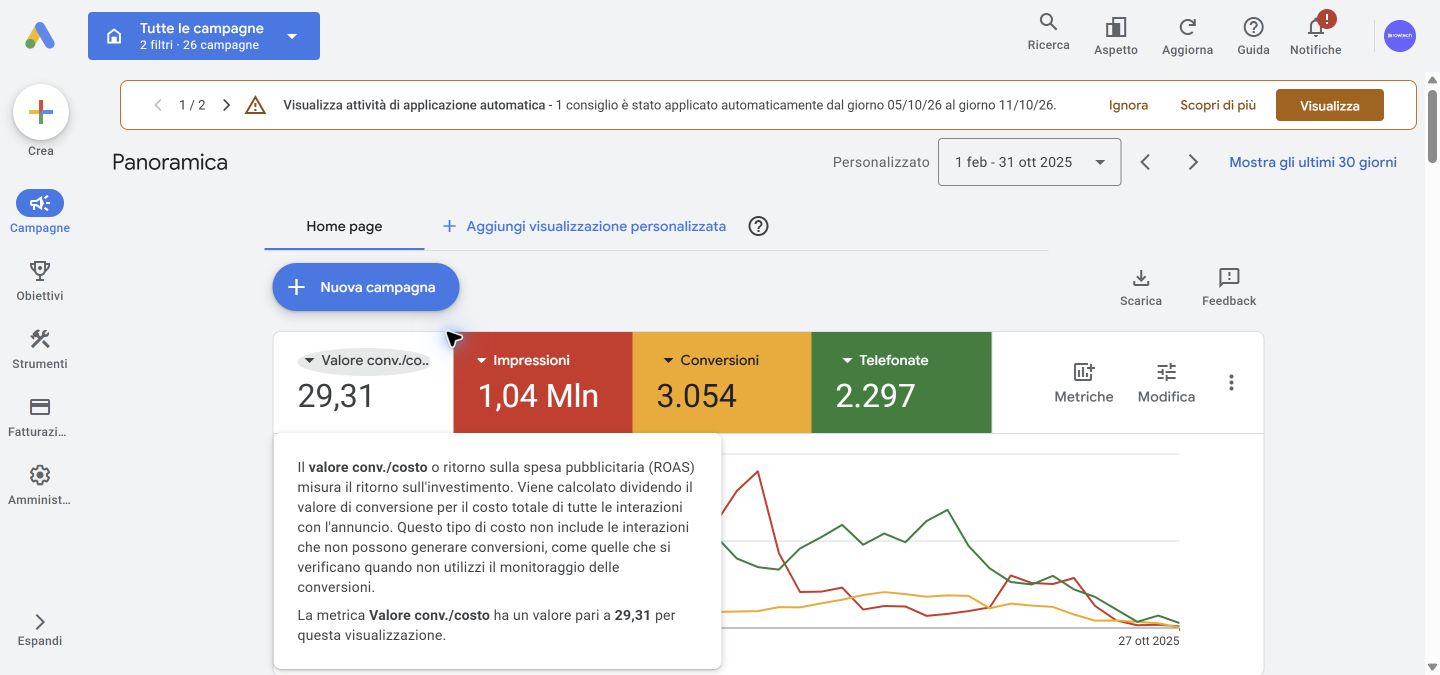Click the Visualizza button
Viewport: 1440px width, 675px height.
click(x=1330, y=105)
